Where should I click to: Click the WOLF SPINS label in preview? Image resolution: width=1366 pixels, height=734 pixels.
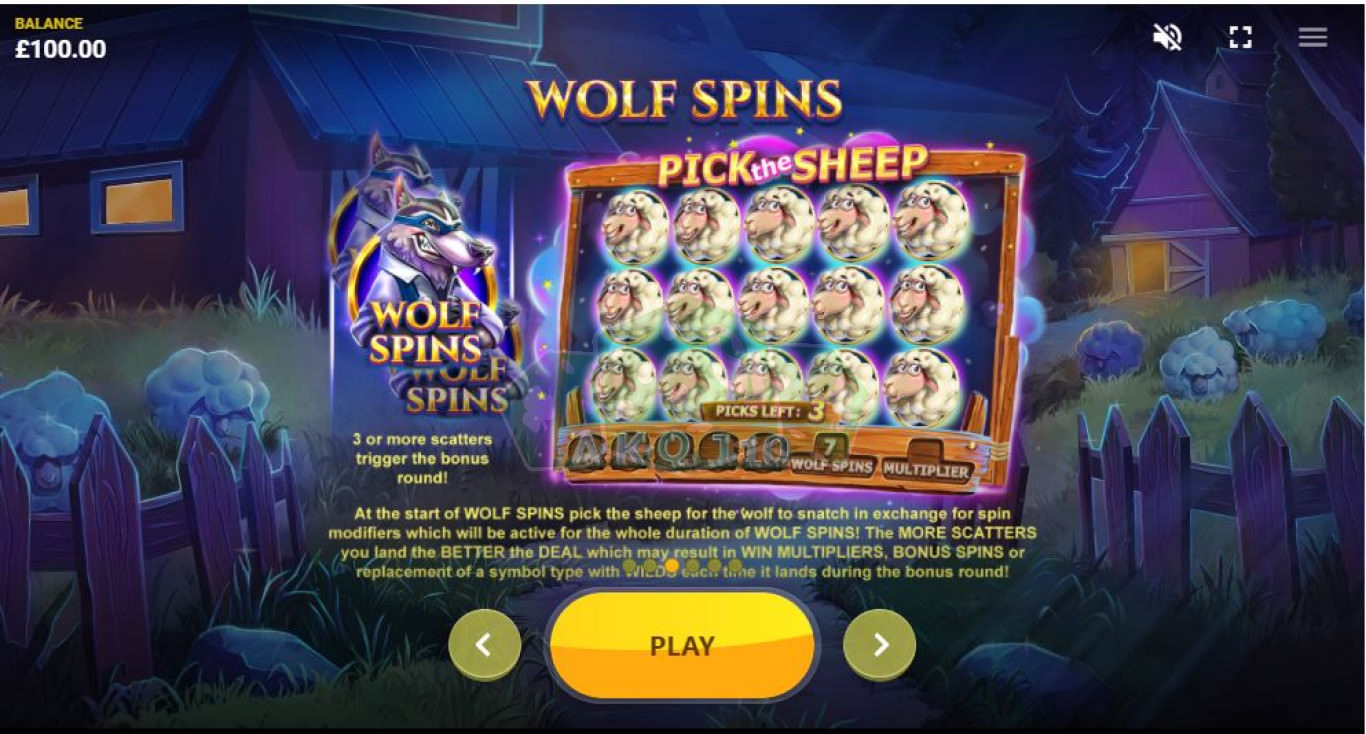point(831,466)
